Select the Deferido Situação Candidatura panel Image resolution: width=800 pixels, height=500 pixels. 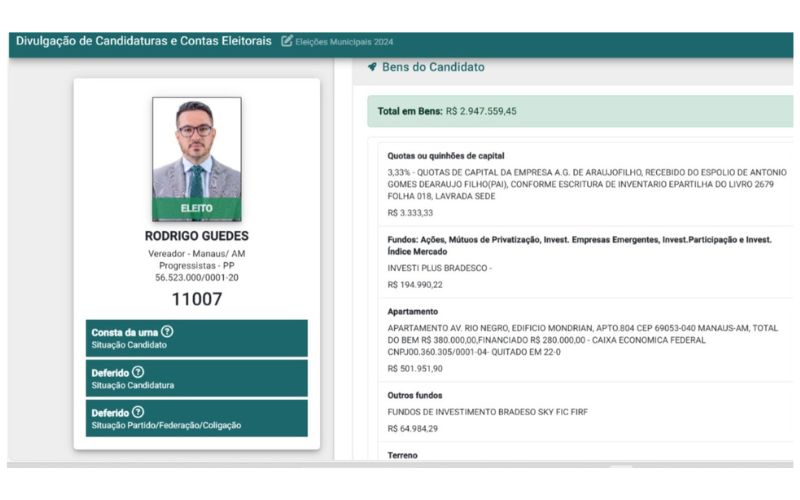pos(197,379)
